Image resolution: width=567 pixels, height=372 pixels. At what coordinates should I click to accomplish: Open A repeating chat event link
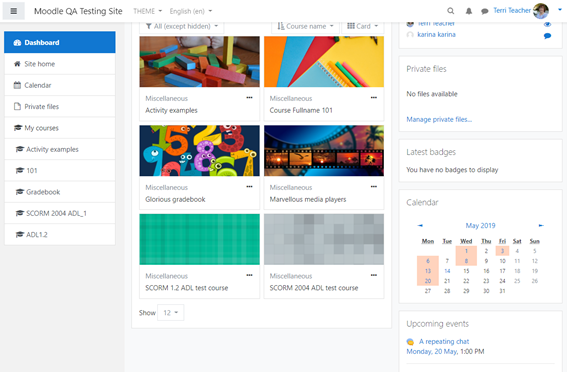tap(444, 342)
